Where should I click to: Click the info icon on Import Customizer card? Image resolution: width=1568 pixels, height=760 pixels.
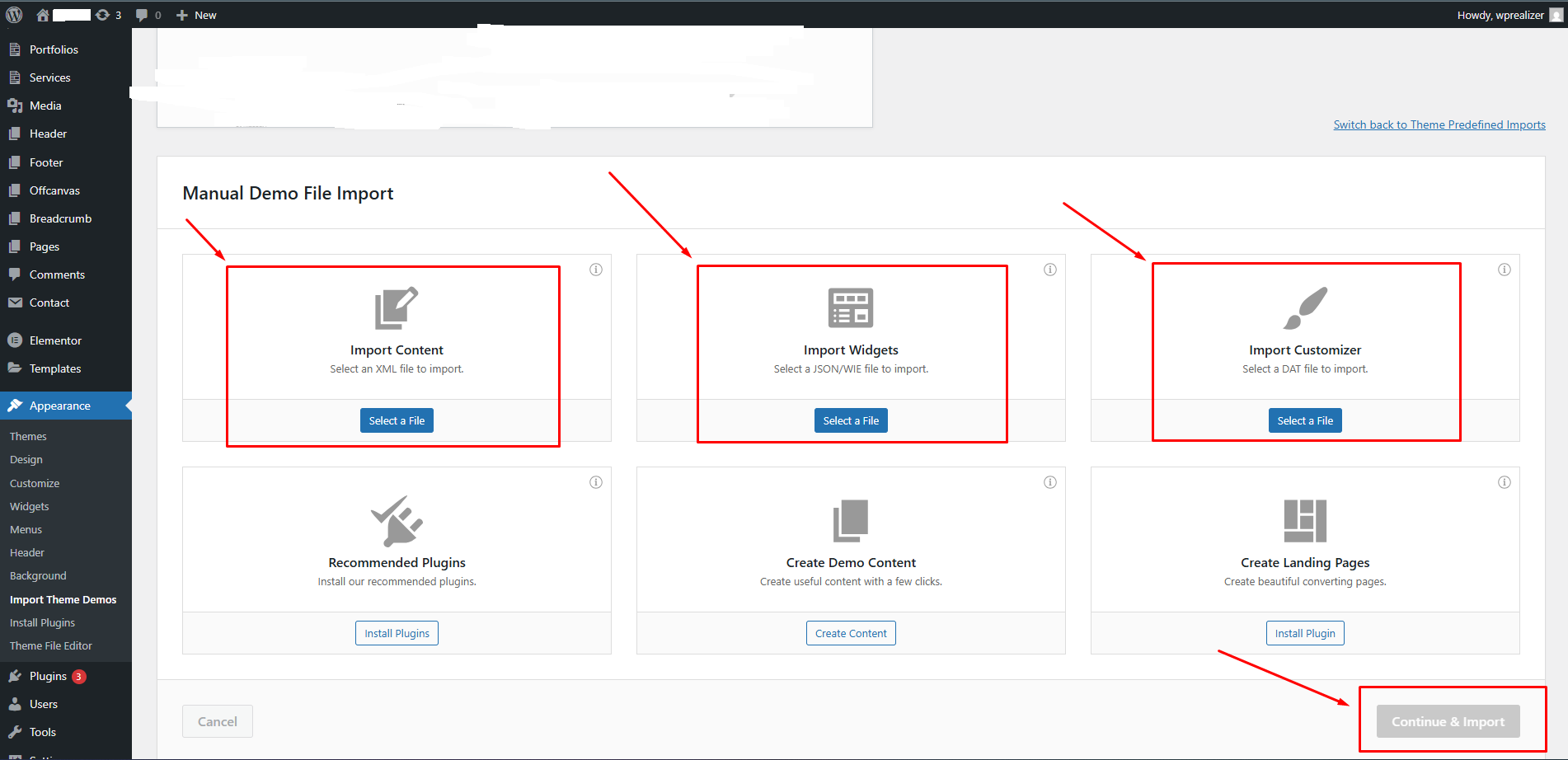(1505, 270)
